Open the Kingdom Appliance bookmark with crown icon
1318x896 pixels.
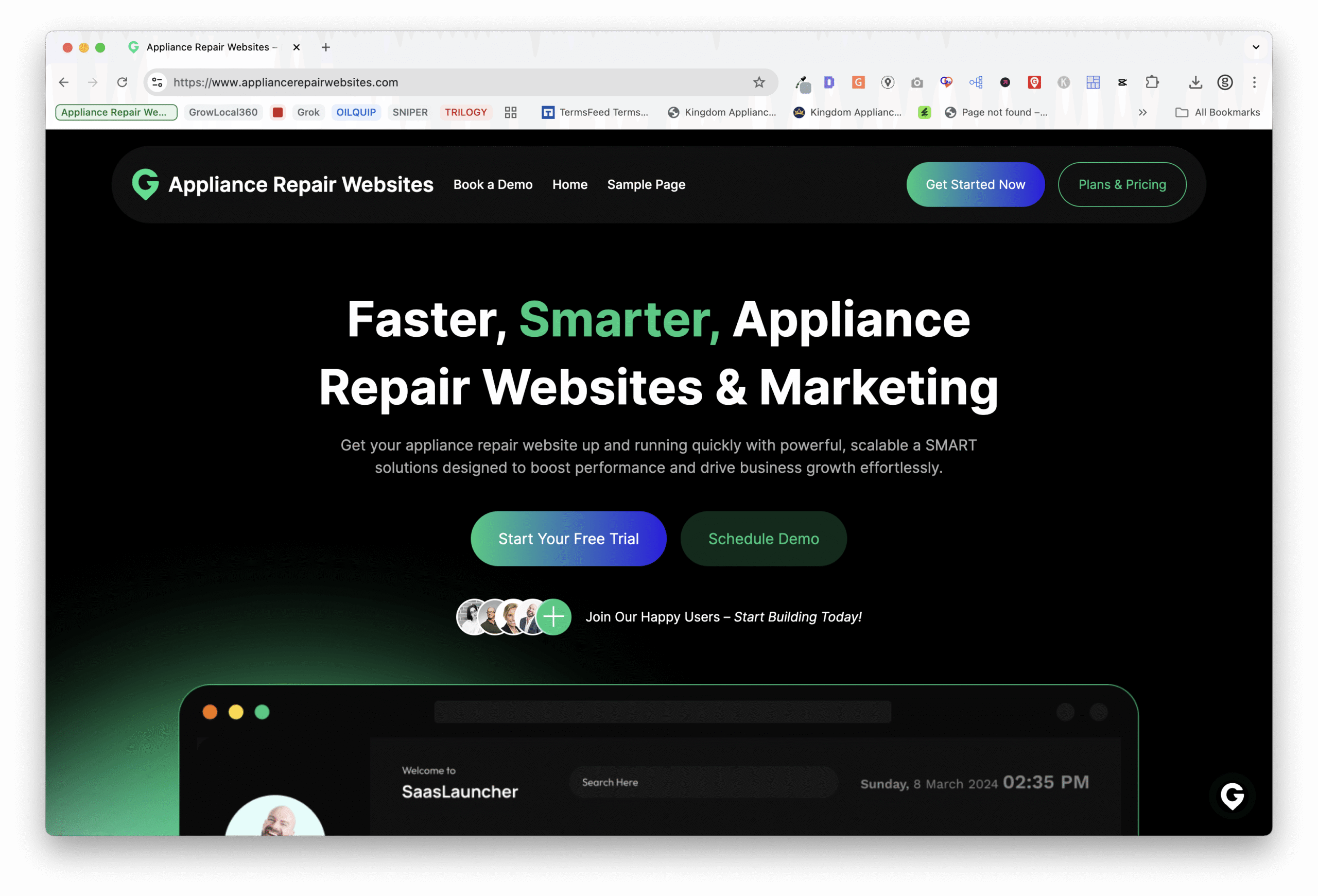point(847,112)
